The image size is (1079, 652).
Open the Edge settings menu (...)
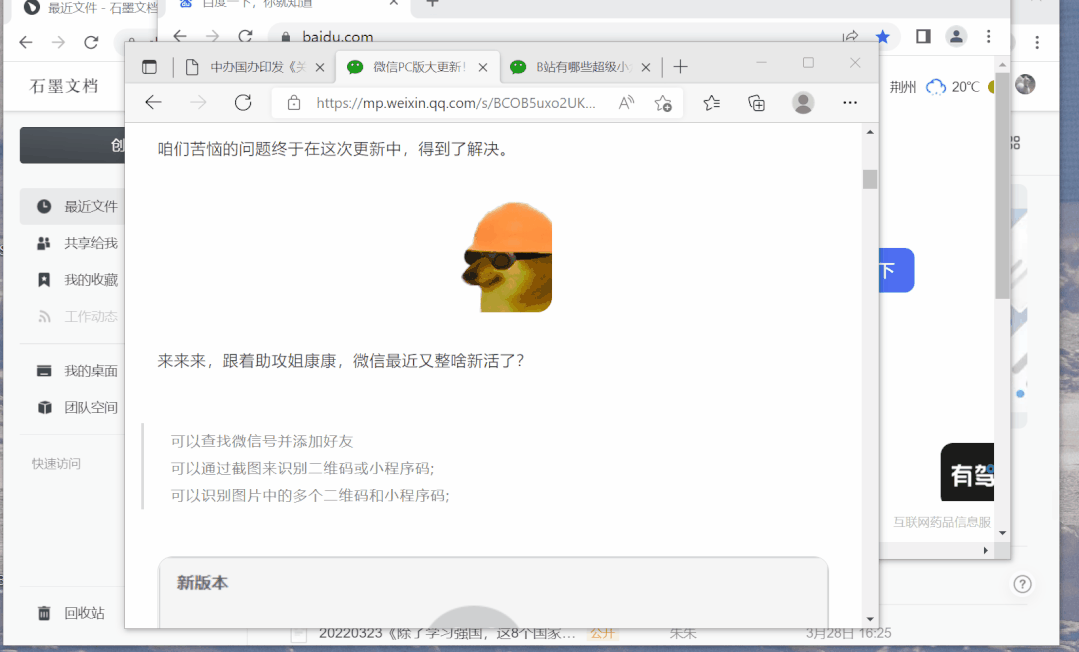pyautogui.click(x=850, y=103)
